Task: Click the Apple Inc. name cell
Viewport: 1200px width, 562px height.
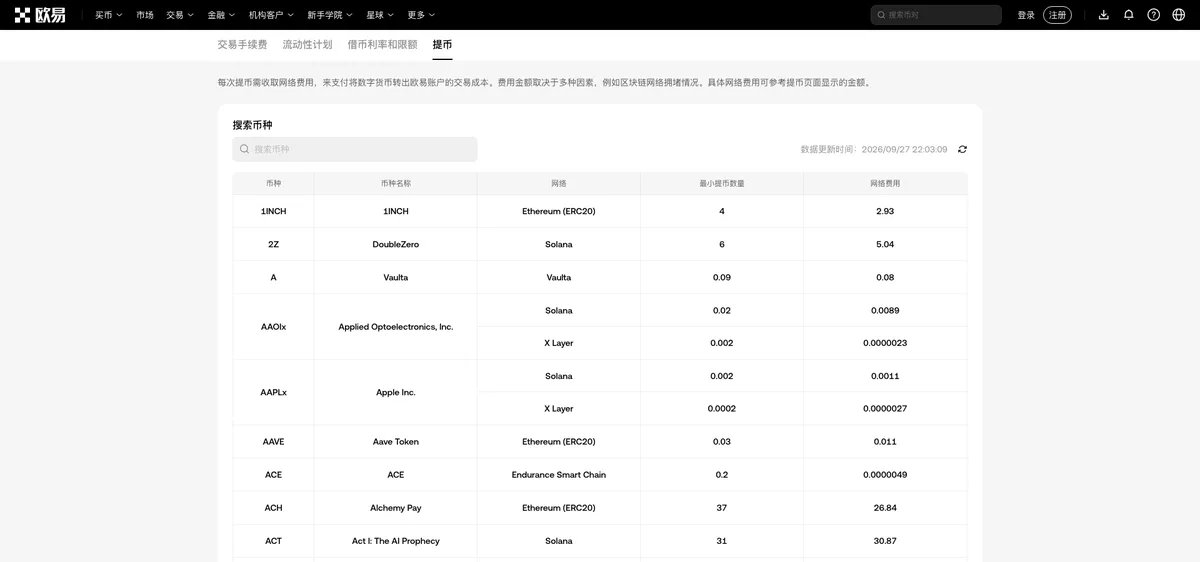Action: (396, 393)
